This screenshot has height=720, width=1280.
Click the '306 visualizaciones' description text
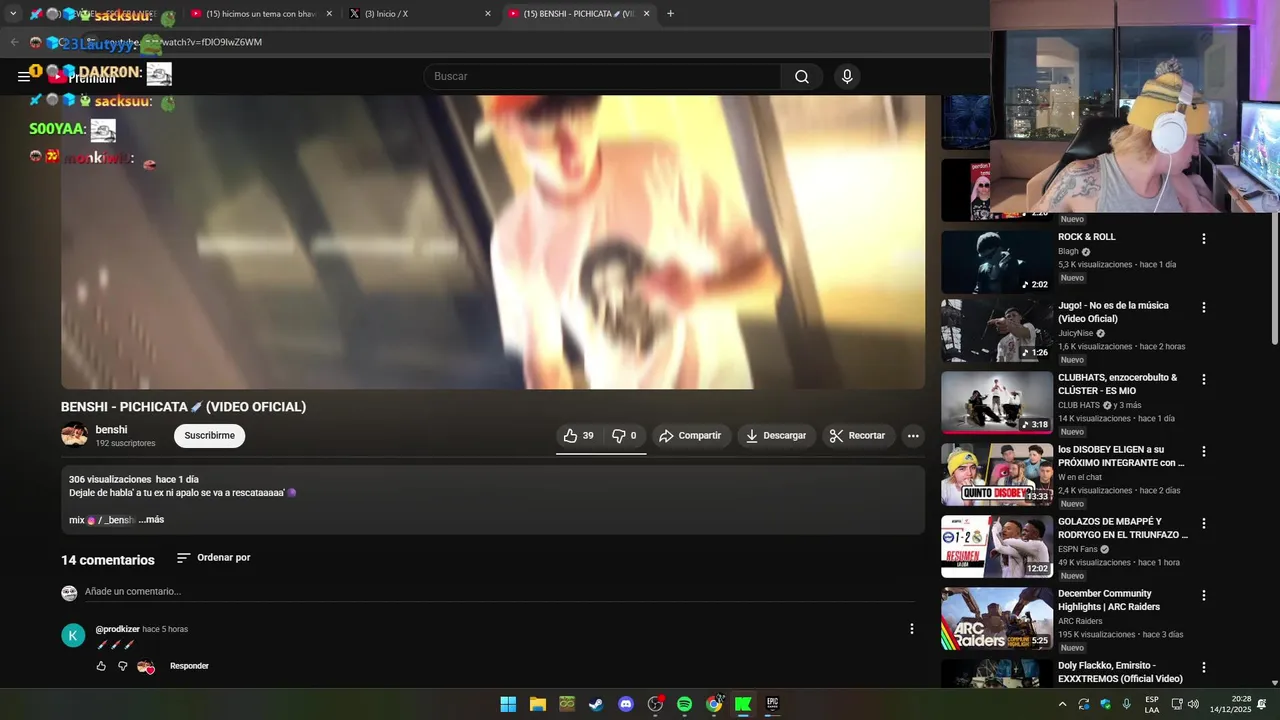pos(110,480)
